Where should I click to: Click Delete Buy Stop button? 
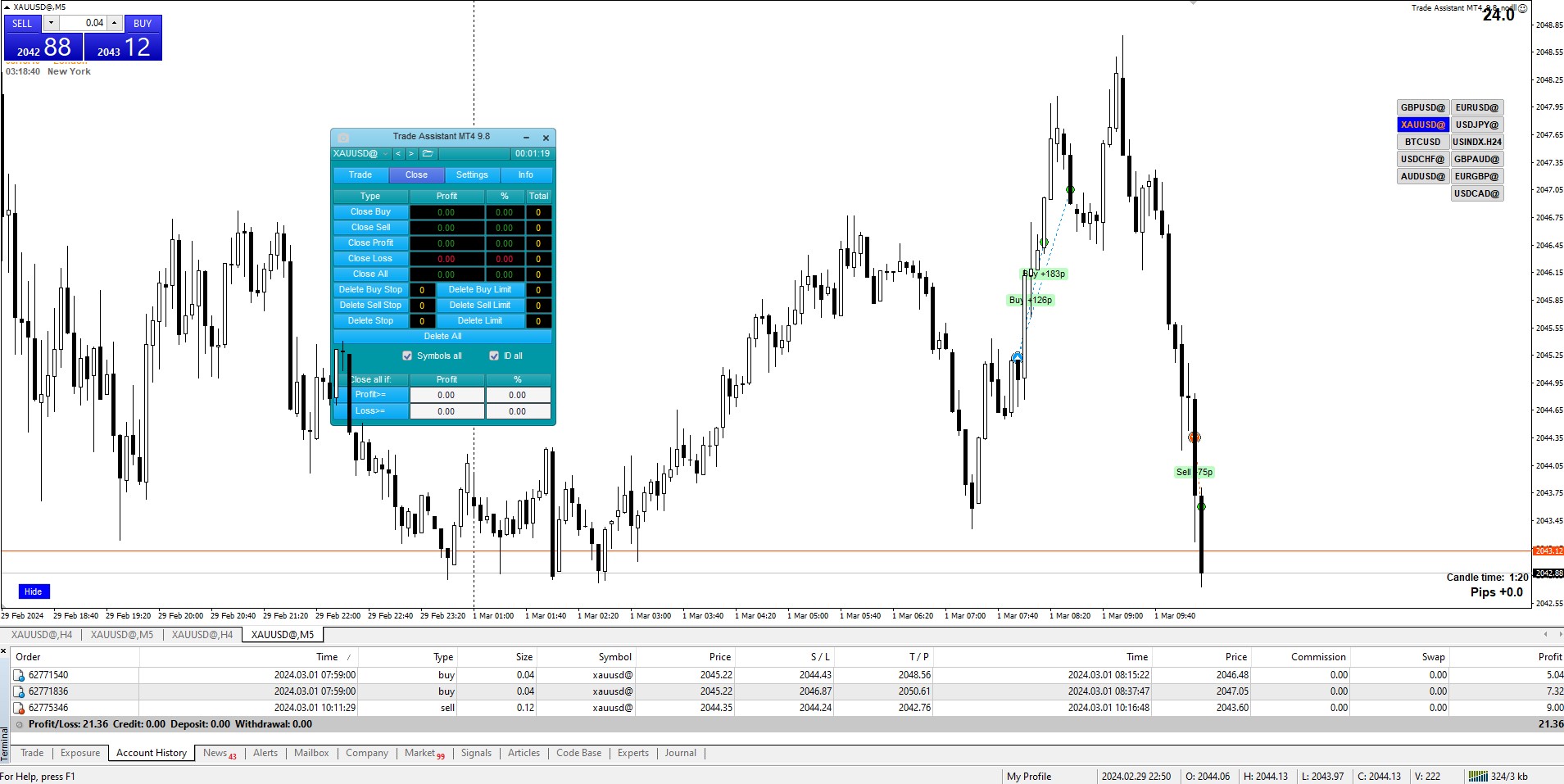[371, 290]
